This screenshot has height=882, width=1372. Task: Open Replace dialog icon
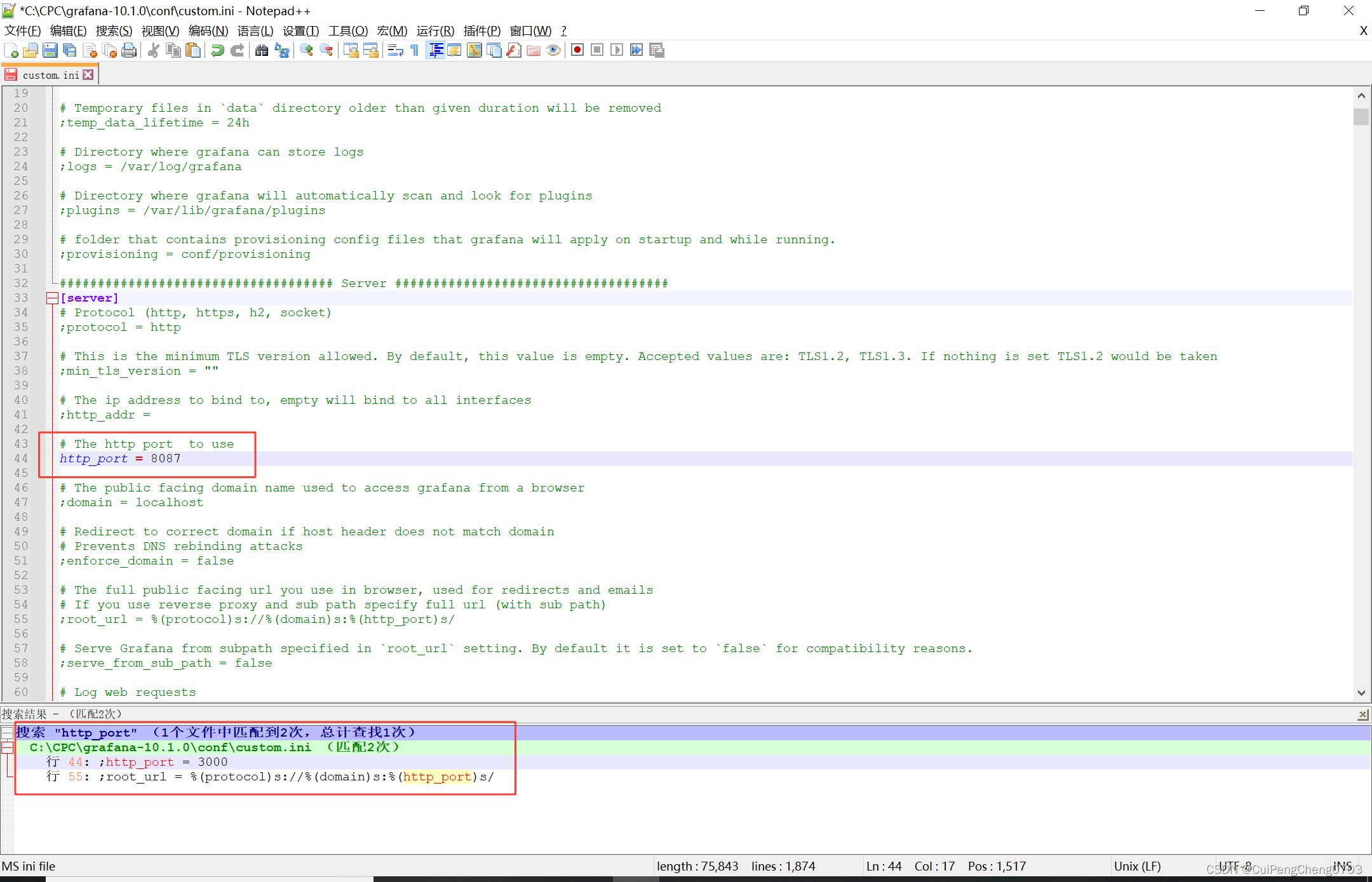click(x=281, y=50)
